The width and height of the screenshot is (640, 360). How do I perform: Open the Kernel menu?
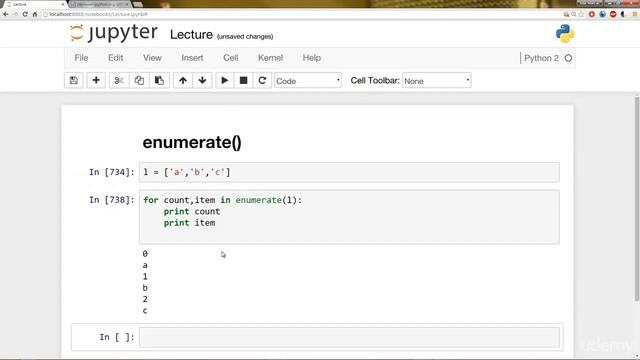tap(270, 58)
